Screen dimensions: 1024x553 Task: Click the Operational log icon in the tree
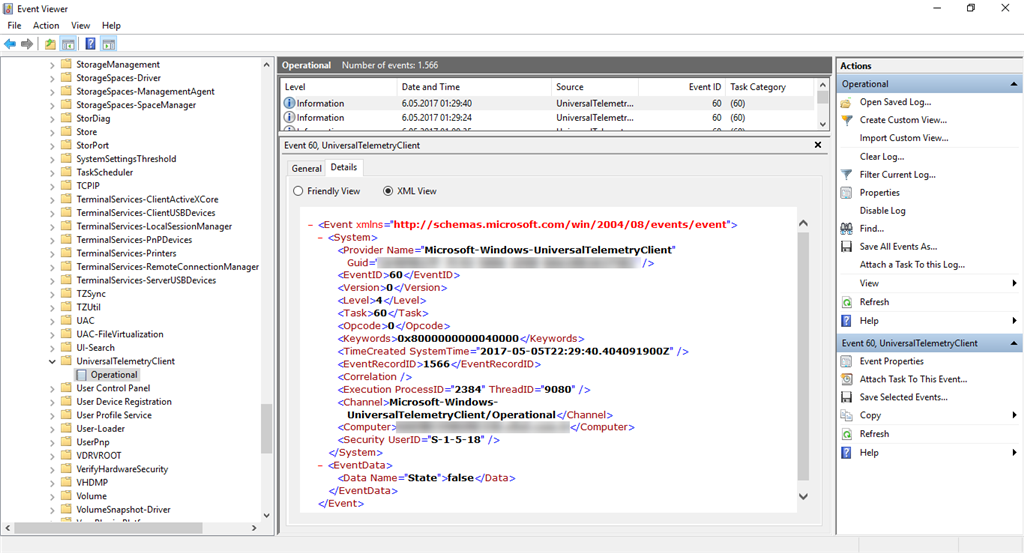[x=82, y=375]
